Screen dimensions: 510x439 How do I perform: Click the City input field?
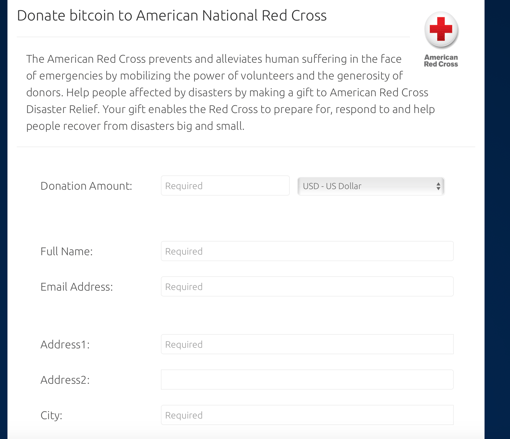(x=307, y=415)
